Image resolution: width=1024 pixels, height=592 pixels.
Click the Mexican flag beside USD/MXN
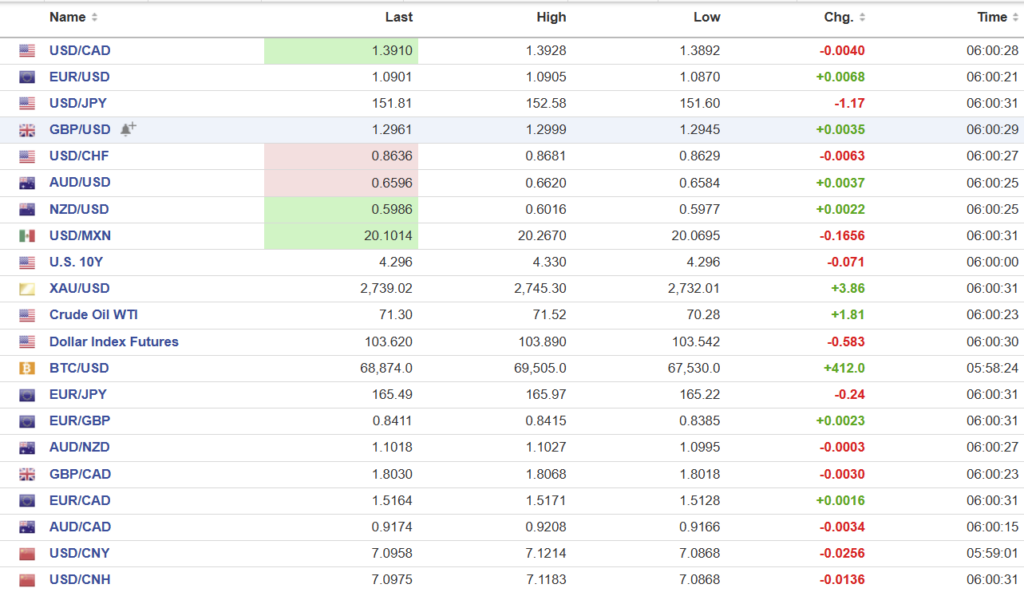(x=27, y=236)
